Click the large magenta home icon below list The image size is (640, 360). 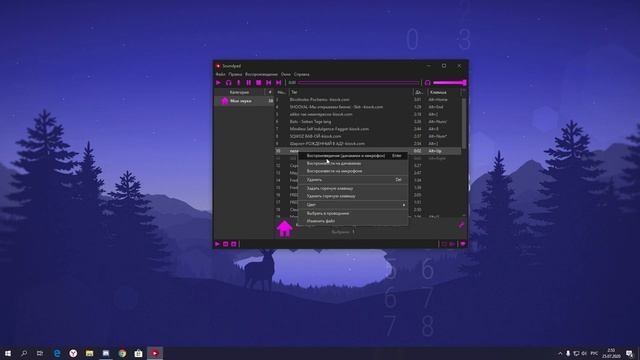[x=284, y=229]
